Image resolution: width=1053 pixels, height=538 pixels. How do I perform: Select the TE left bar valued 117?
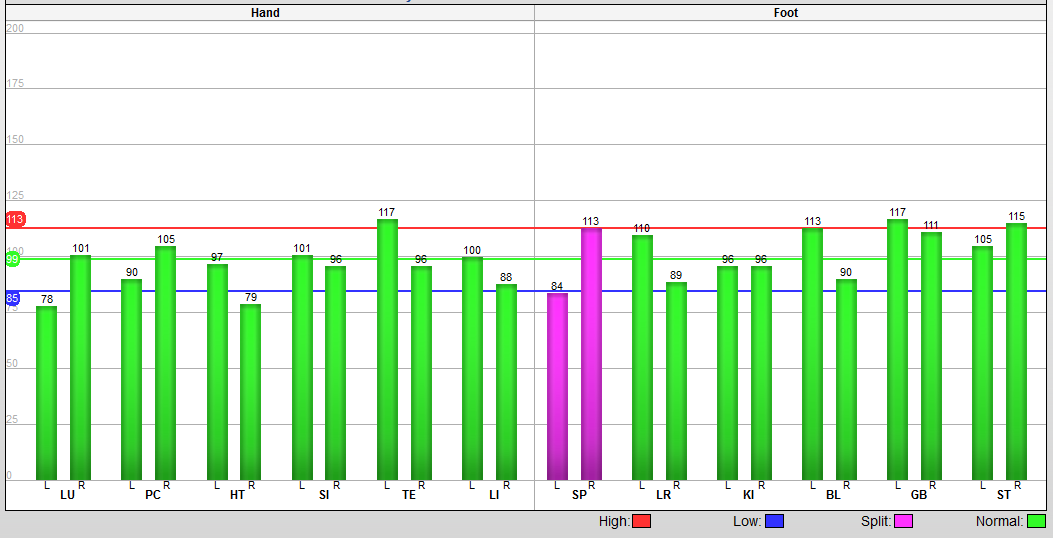point(387,349)
